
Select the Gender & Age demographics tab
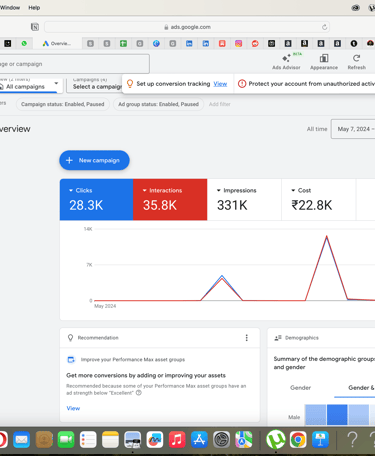tap(361, 388)
